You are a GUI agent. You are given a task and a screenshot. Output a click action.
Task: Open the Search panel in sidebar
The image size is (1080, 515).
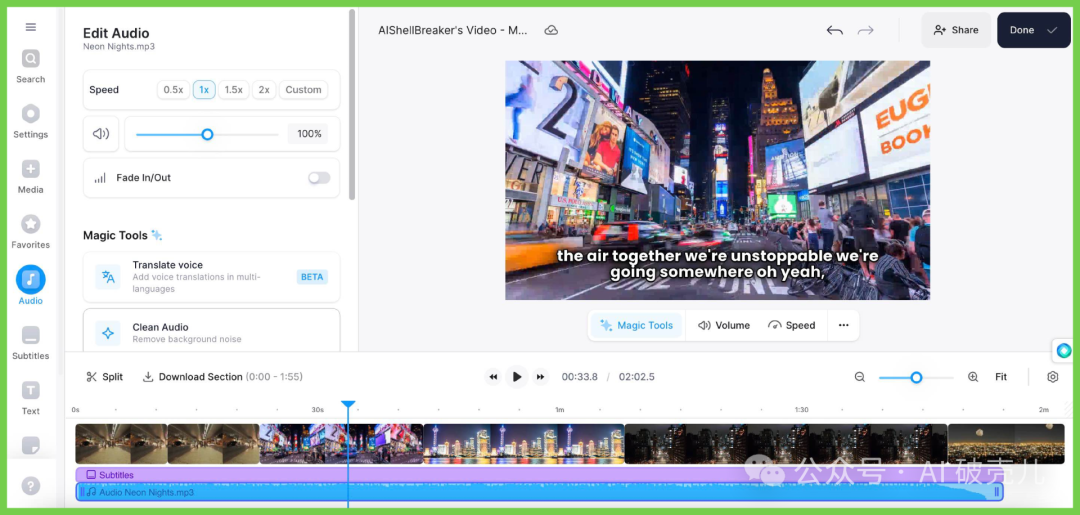(x=31, y=66)
